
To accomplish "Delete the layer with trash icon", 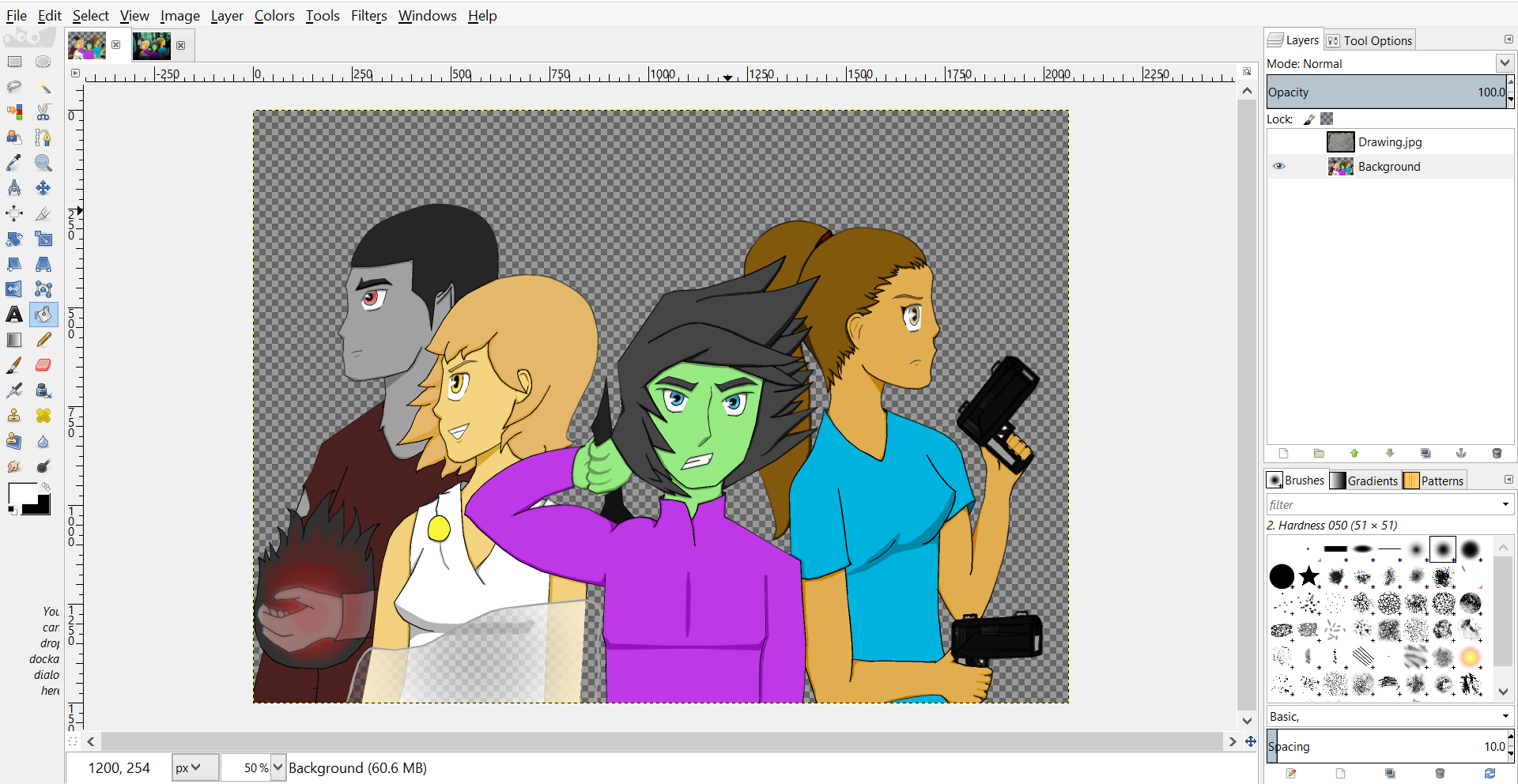I will pyautogui.click(x=1497, y=454).
